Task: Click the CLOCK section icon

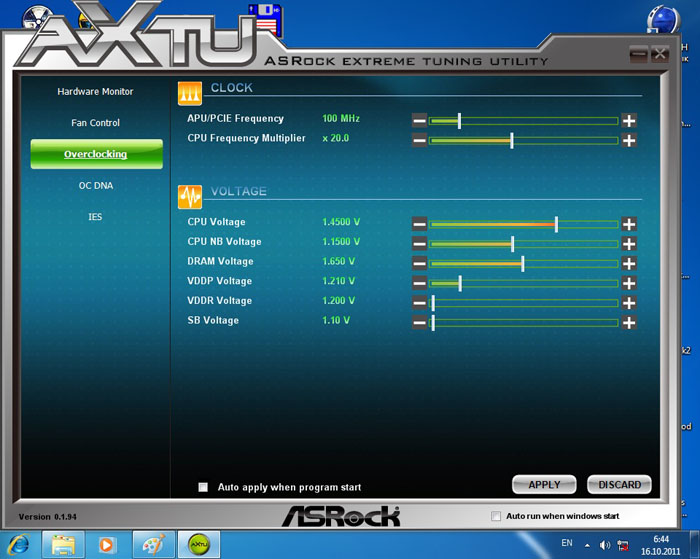Action: point(190,93)
